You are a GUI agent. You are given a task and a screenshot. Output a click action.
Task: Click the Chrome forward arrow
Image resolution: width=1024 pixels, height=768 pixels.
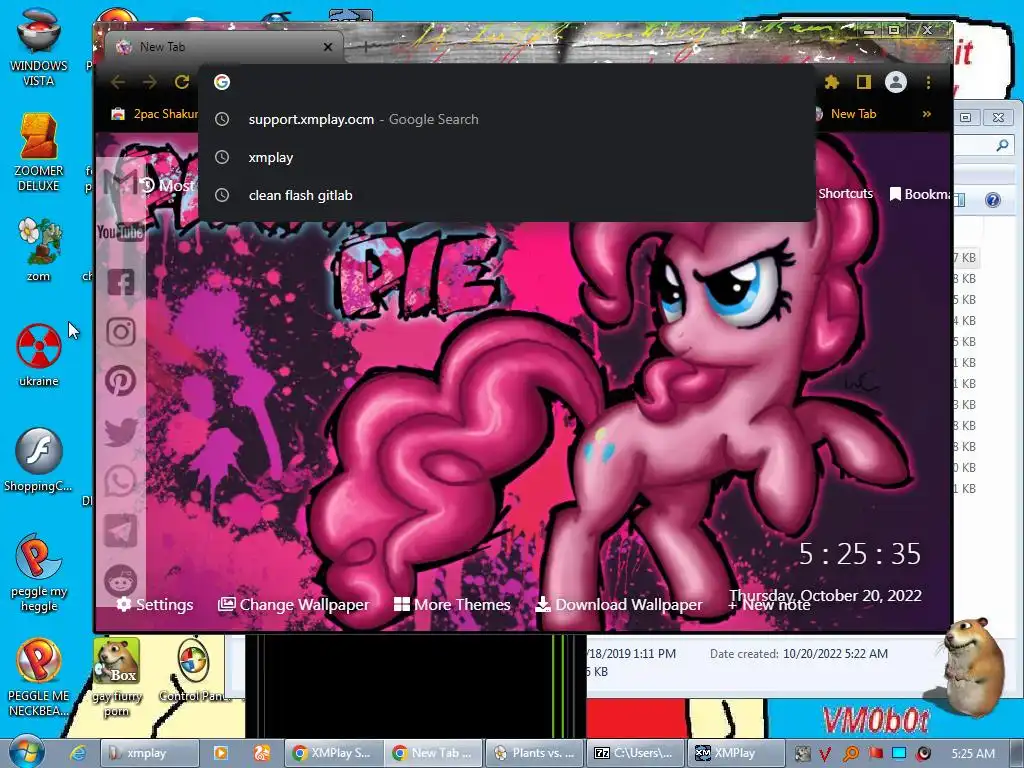150,82
